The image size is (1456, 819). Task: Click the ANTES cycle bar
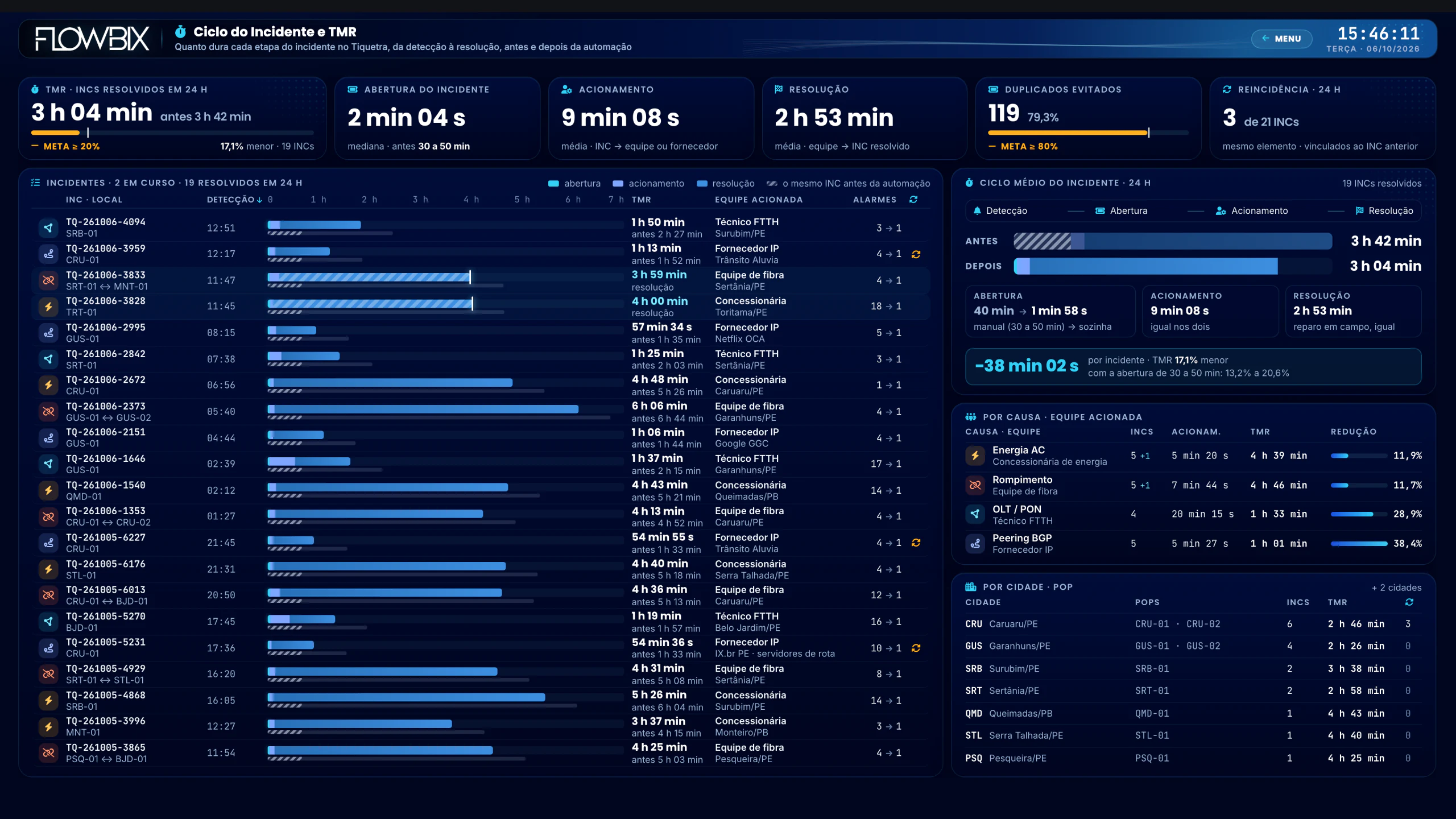coord(1173,241)
